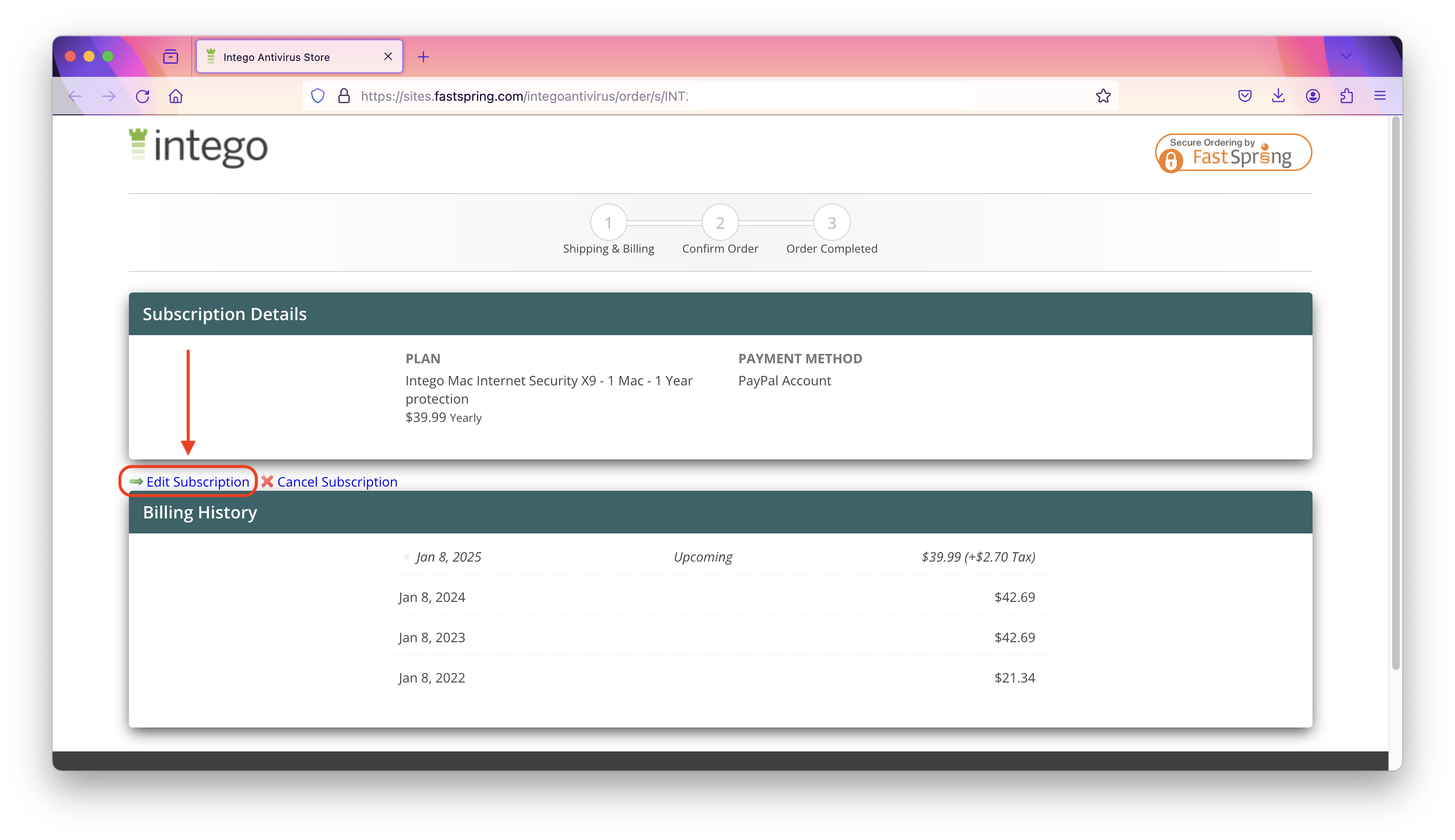Open the Firefox View tab icon
Image resolution: width=1455 pixels, height=840 pixels.
(x=170, y=57)
